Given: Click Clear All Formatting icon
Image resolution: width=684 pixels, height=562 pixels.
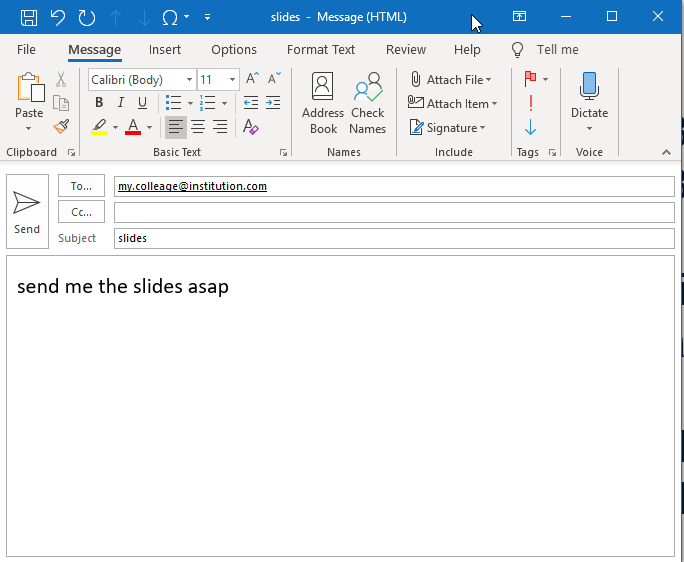Looking at the screenshot, I should 251,127.
